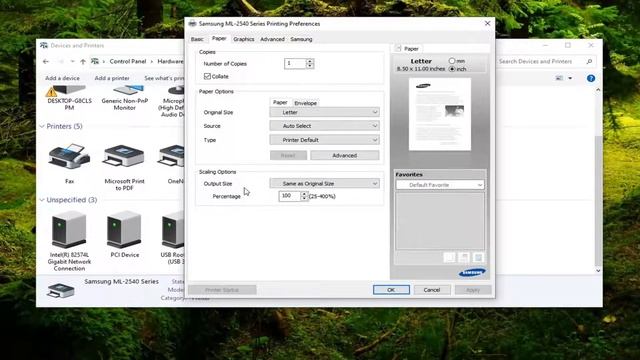Click the Paper preview tab on right panel
This screenshot has width=640, height=360.
tap(408, 49)
